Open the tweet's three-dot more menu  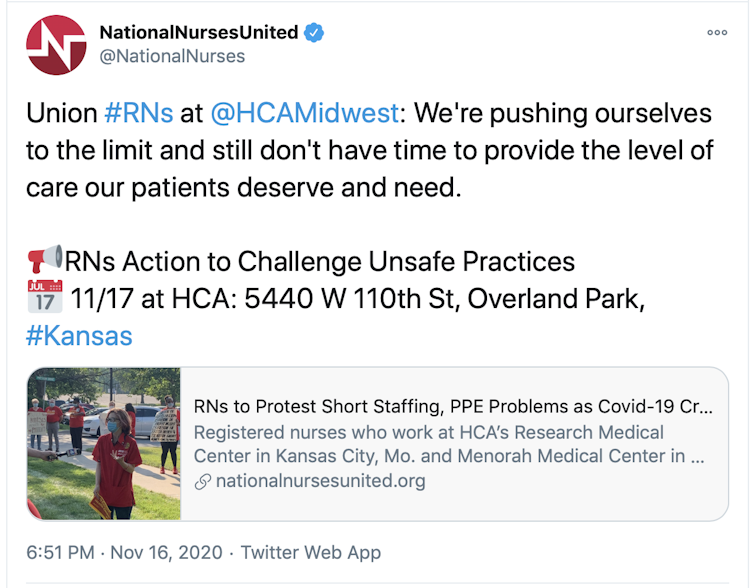click(716, 33)
